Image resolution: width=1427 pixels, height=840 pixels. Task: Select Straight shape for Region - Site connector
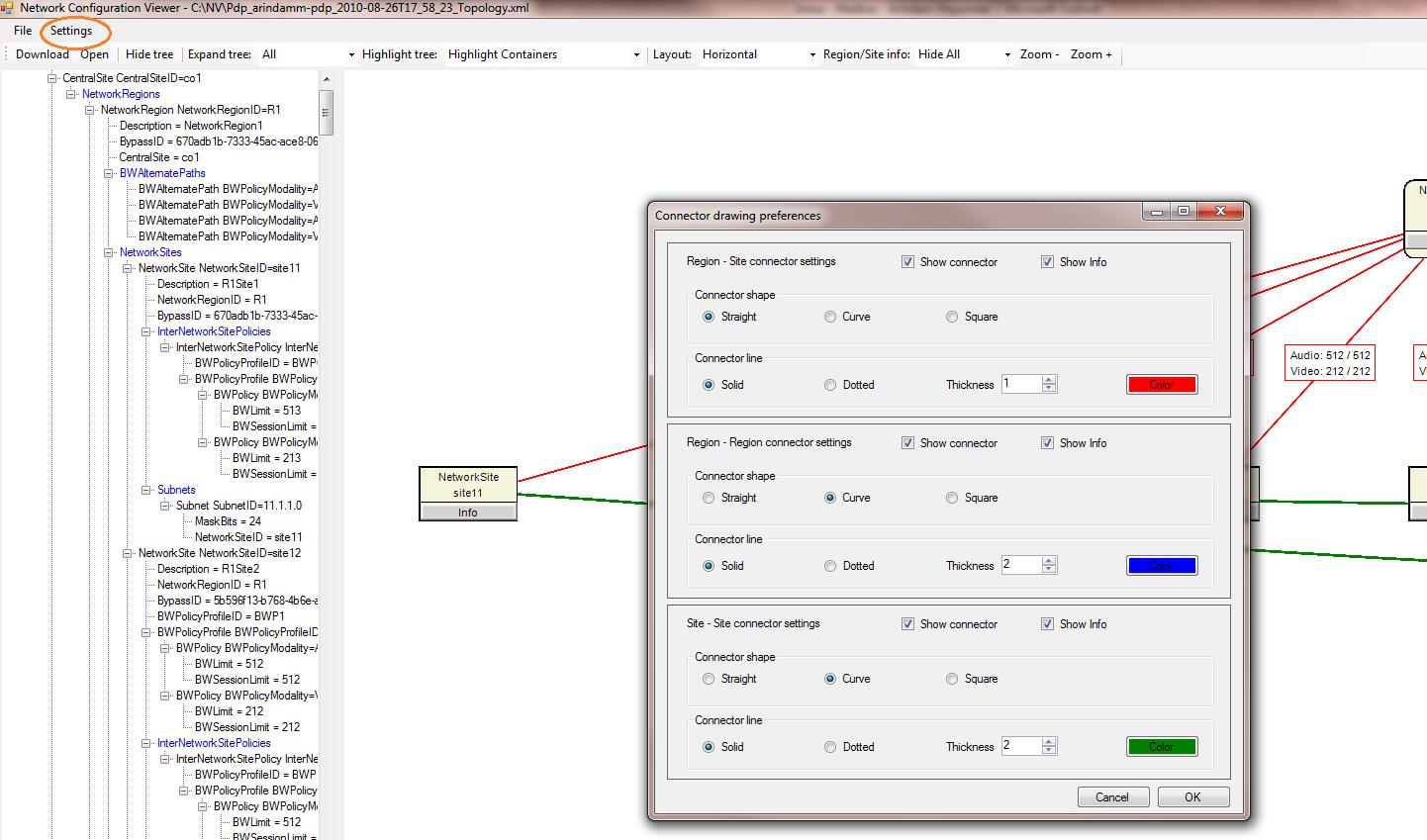(x=709, y=317)
